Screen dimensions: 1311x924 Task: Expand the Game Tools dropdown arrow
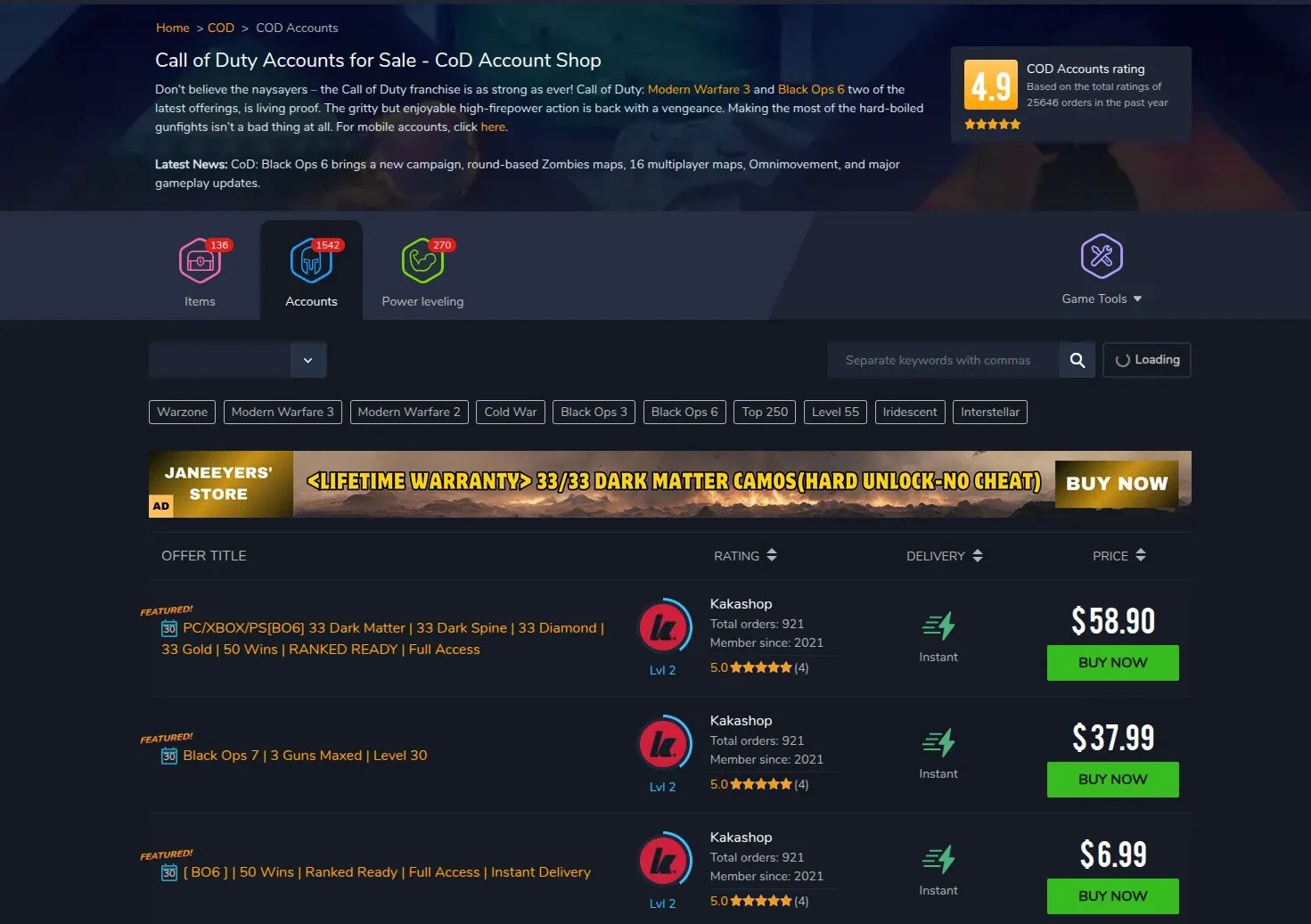click(1137, 299)
